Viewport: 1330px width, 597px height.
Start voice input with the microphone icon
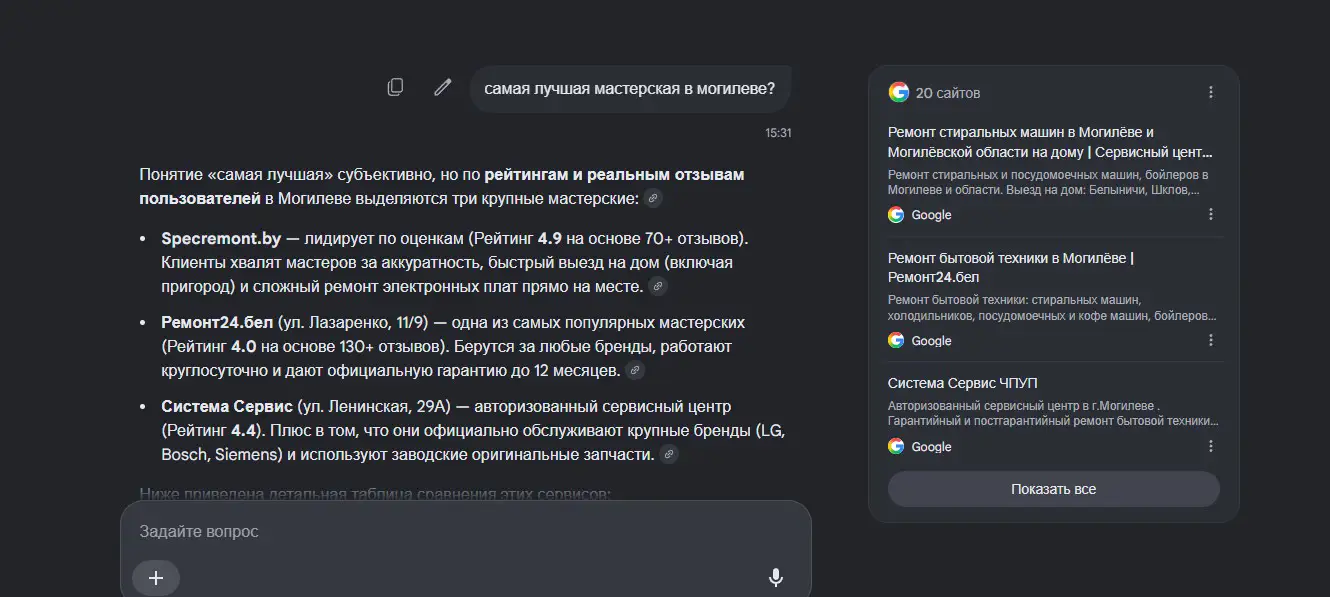click(x=775, y=577)
